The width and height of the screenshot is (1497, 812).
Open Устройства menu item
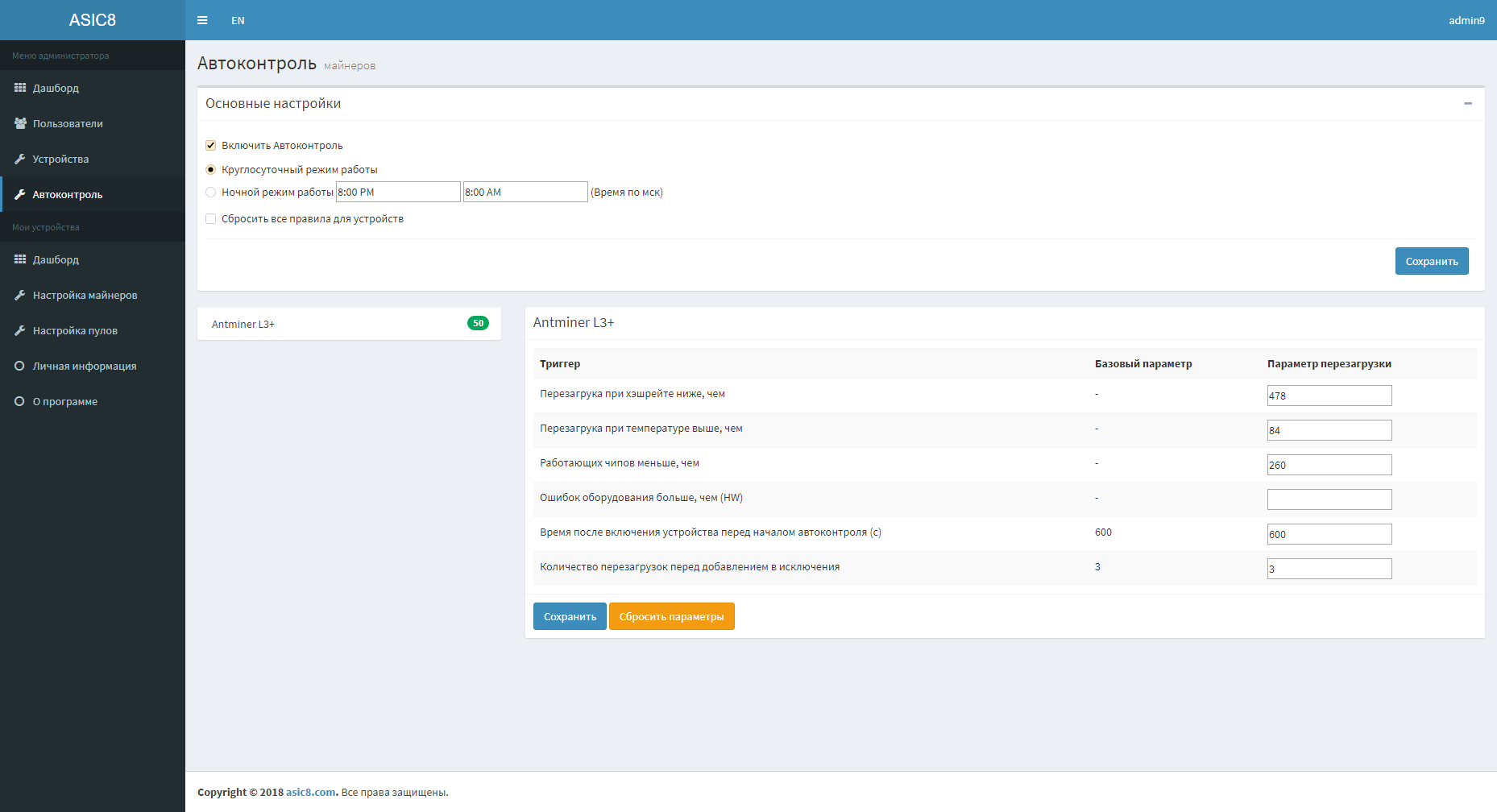[x=93, y=159]
